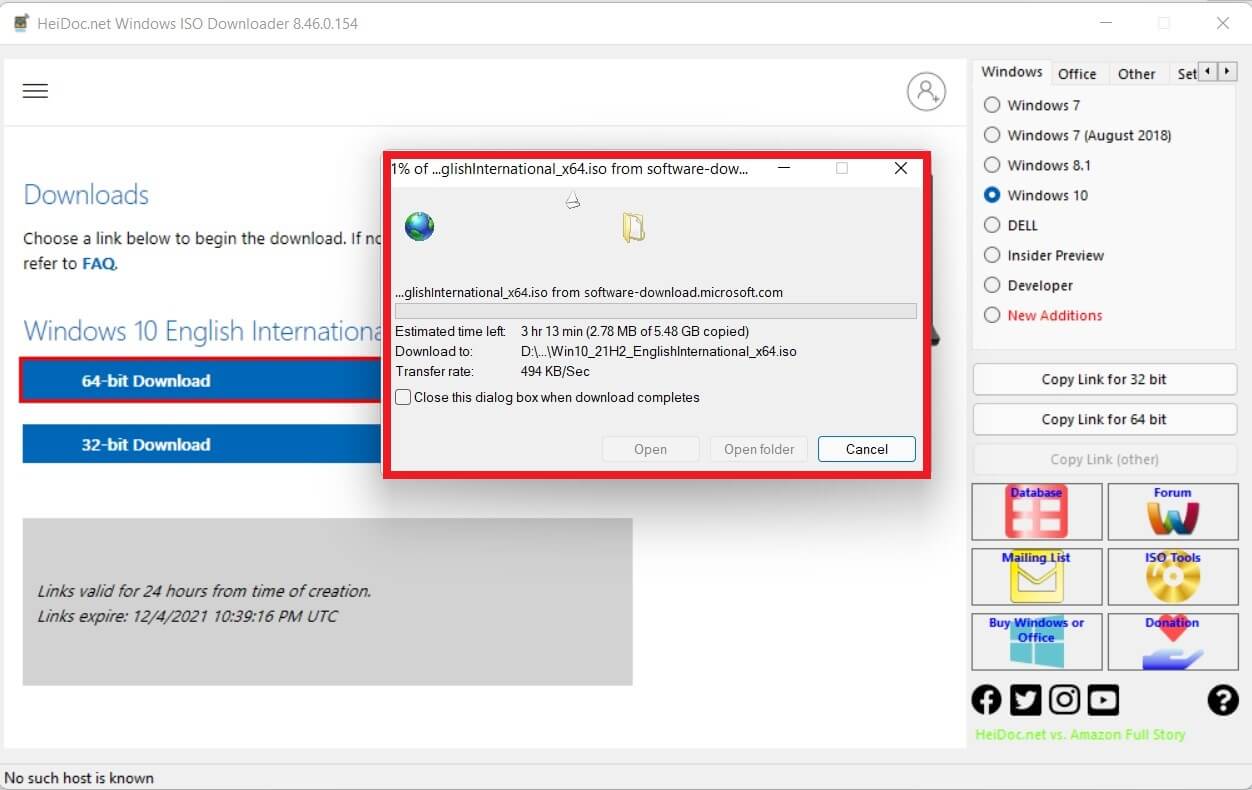1252x790 pixels.
Task: Open the hamburger menu
Action: click(35, 91)
